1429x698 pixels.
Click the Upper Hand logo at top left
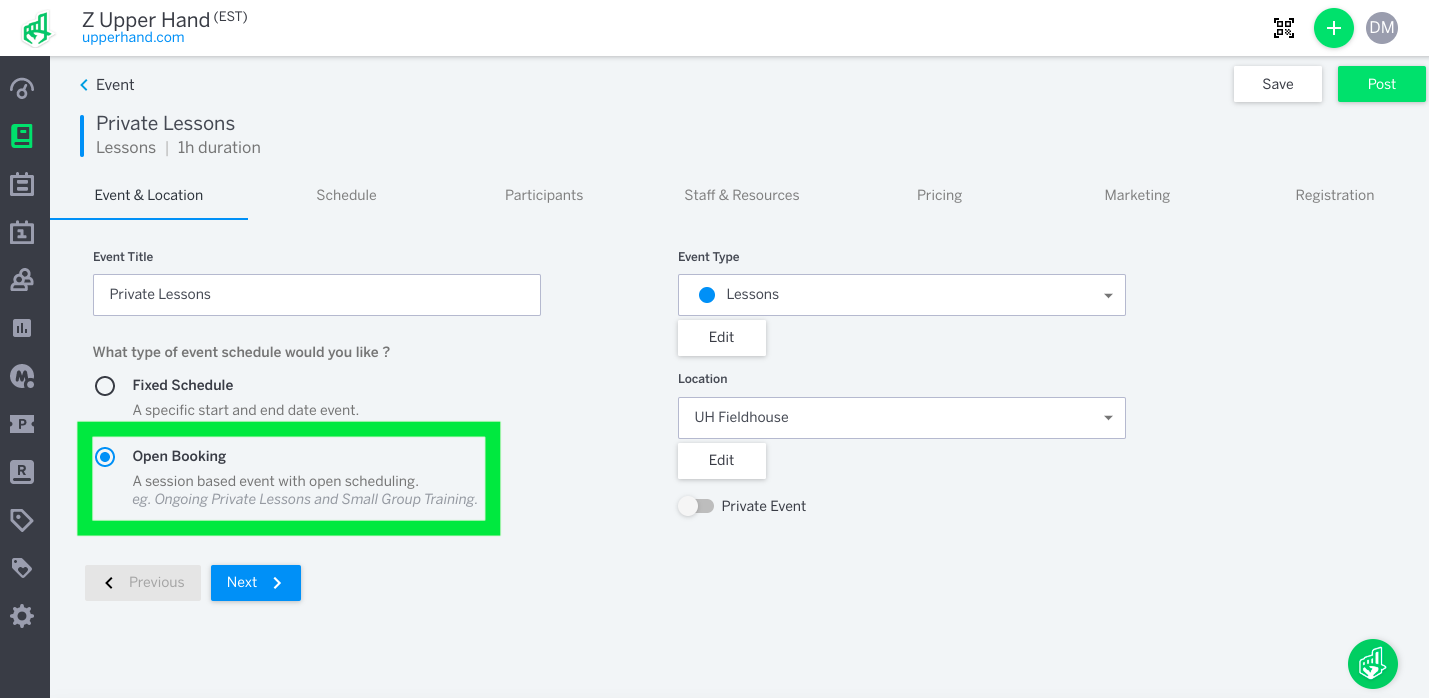click(37, 29)
